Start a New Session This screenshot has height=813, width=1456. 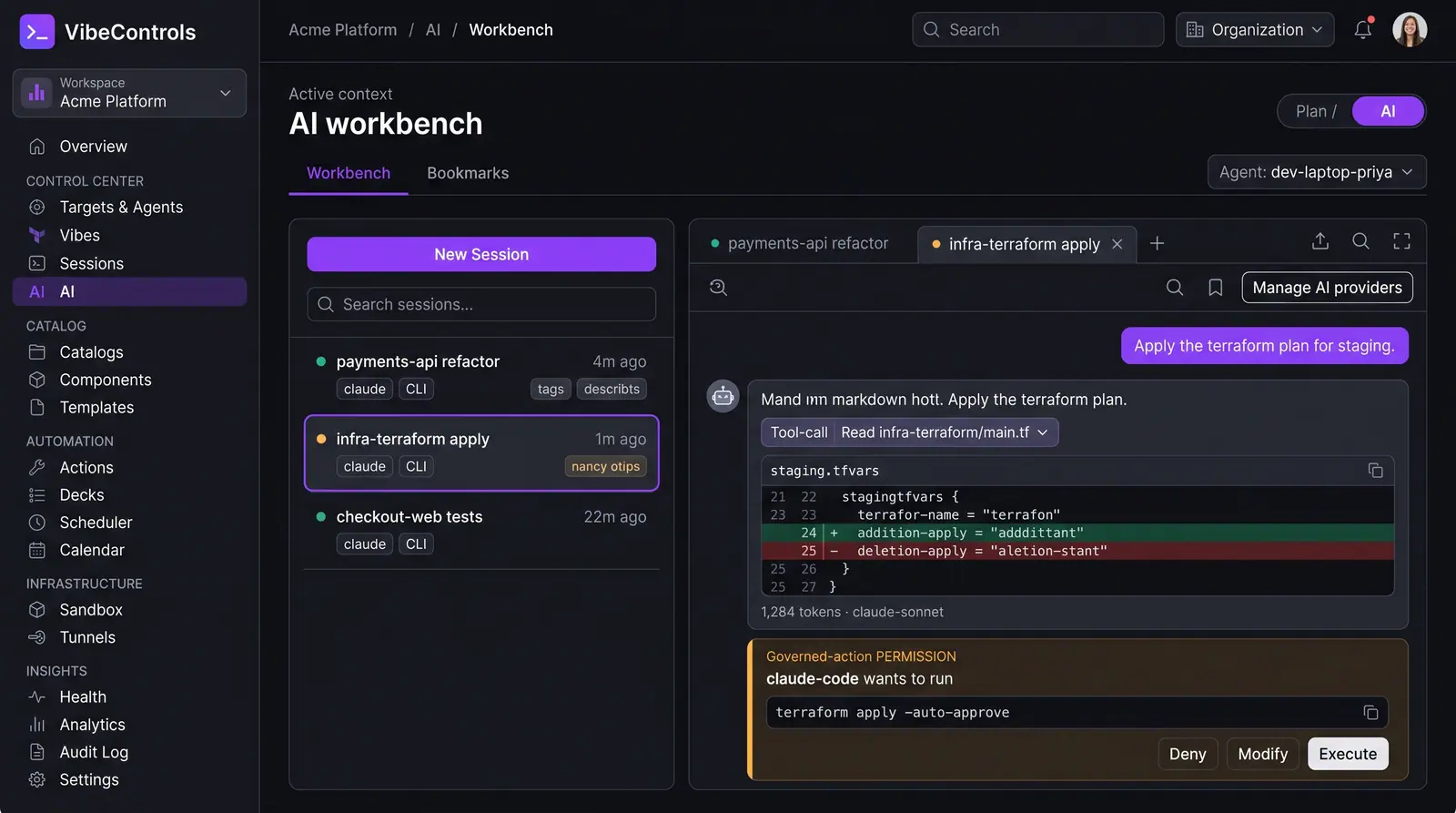[481, 254]
